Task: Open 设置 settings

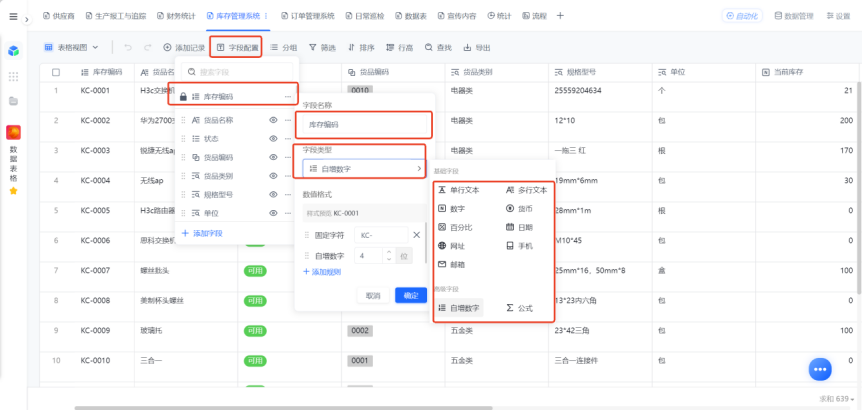Action: [838, 16]
